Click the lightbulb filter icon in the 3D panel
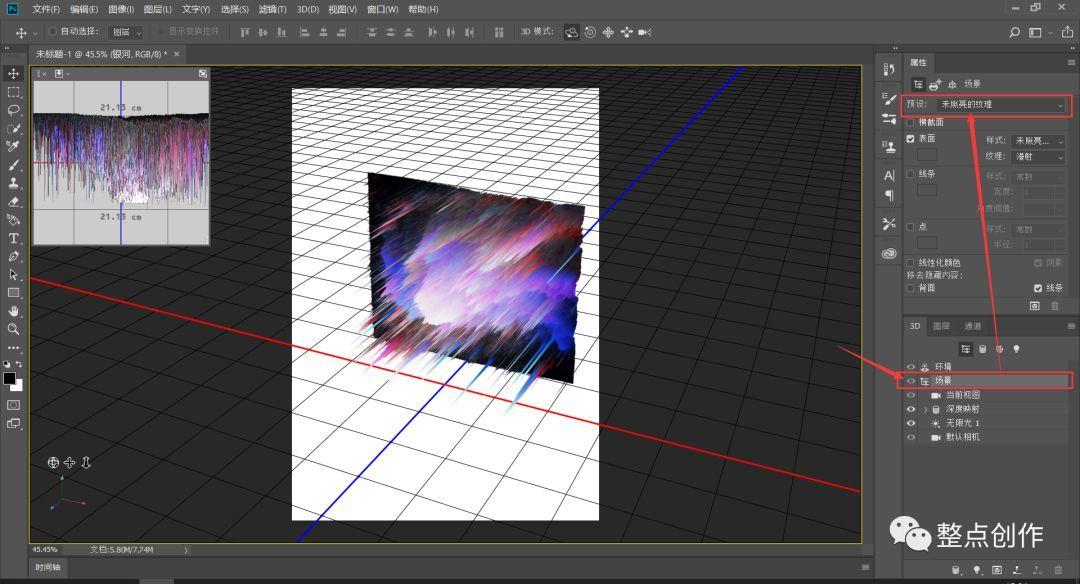The width and height of the screenshot is (1080, 584). coord(1017,349)
